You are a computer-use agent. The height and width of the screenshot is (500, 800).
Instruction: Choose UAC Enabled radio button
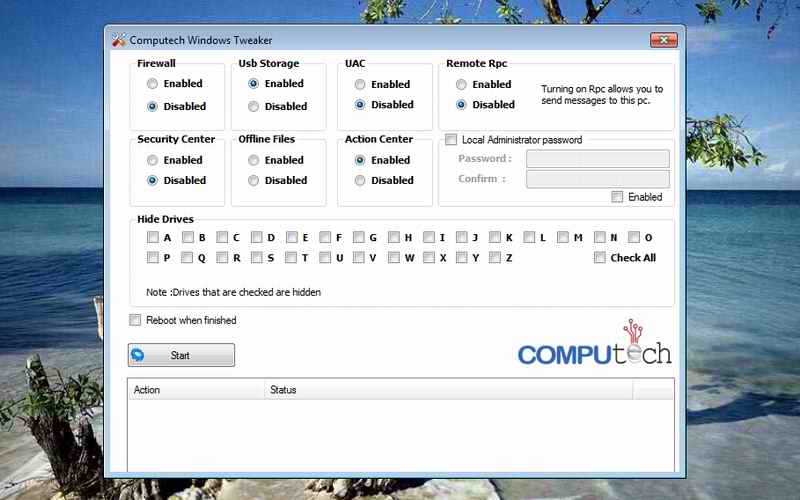click(x=360, y=84)
